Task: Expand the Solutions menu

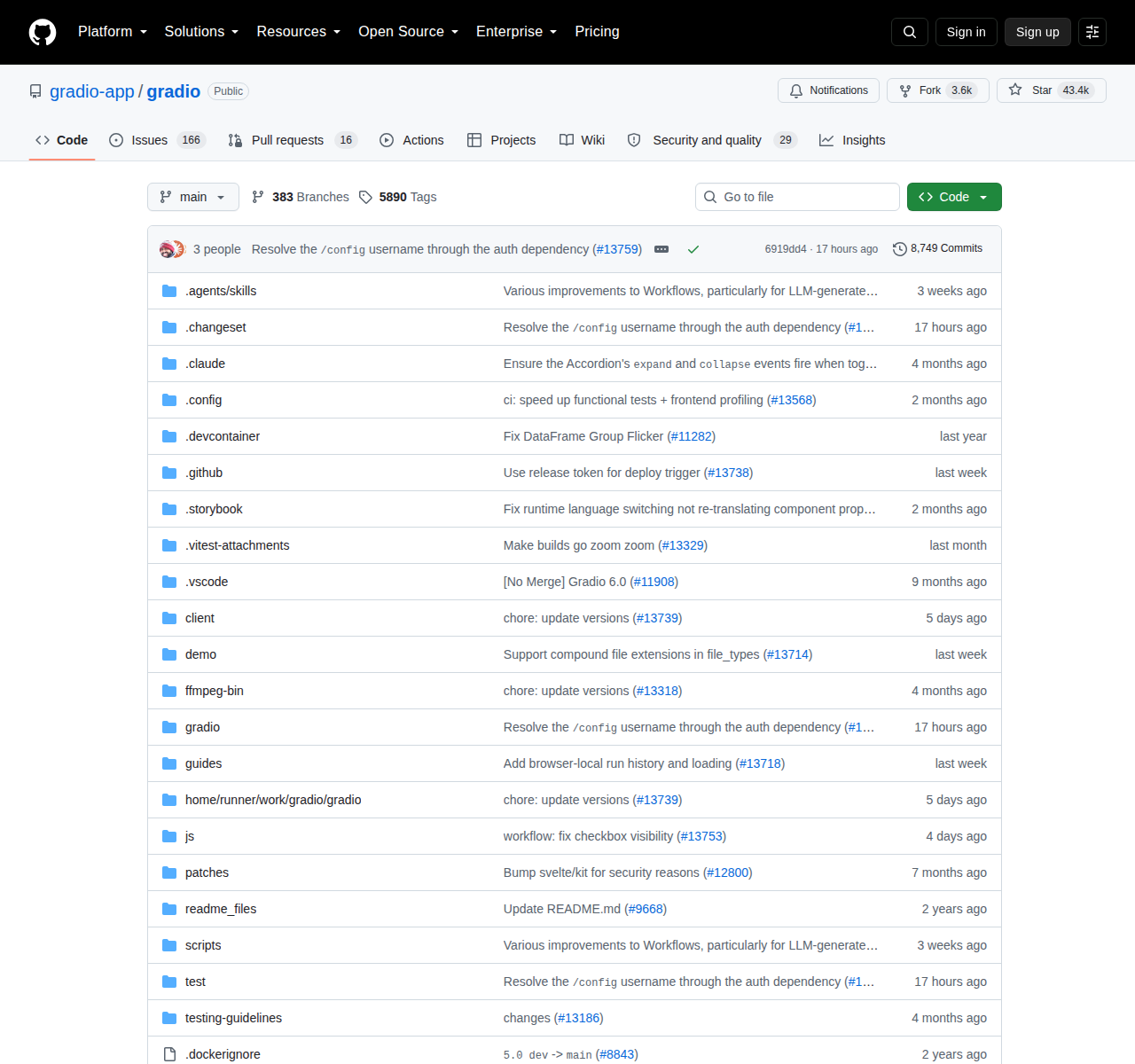Action: [x=202, y=32]
